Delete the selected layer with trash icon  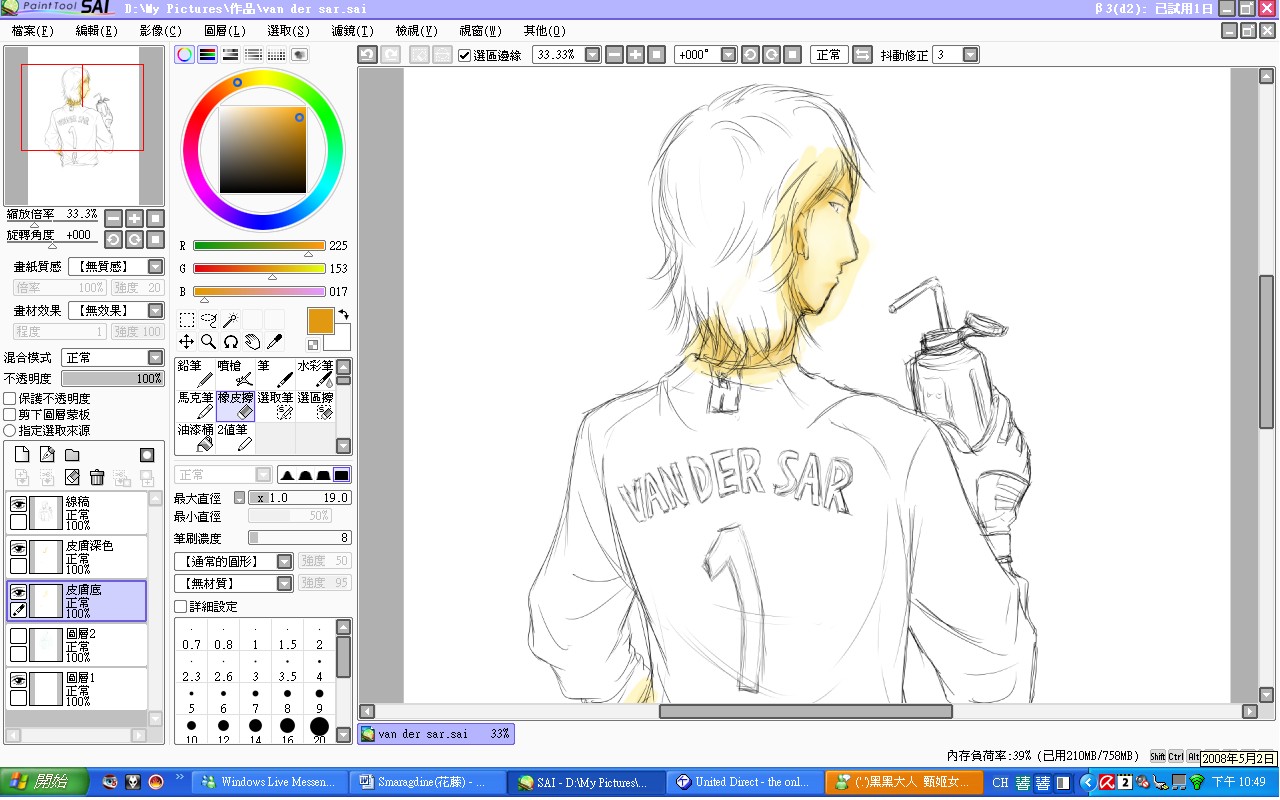click(x=97, y=478)
